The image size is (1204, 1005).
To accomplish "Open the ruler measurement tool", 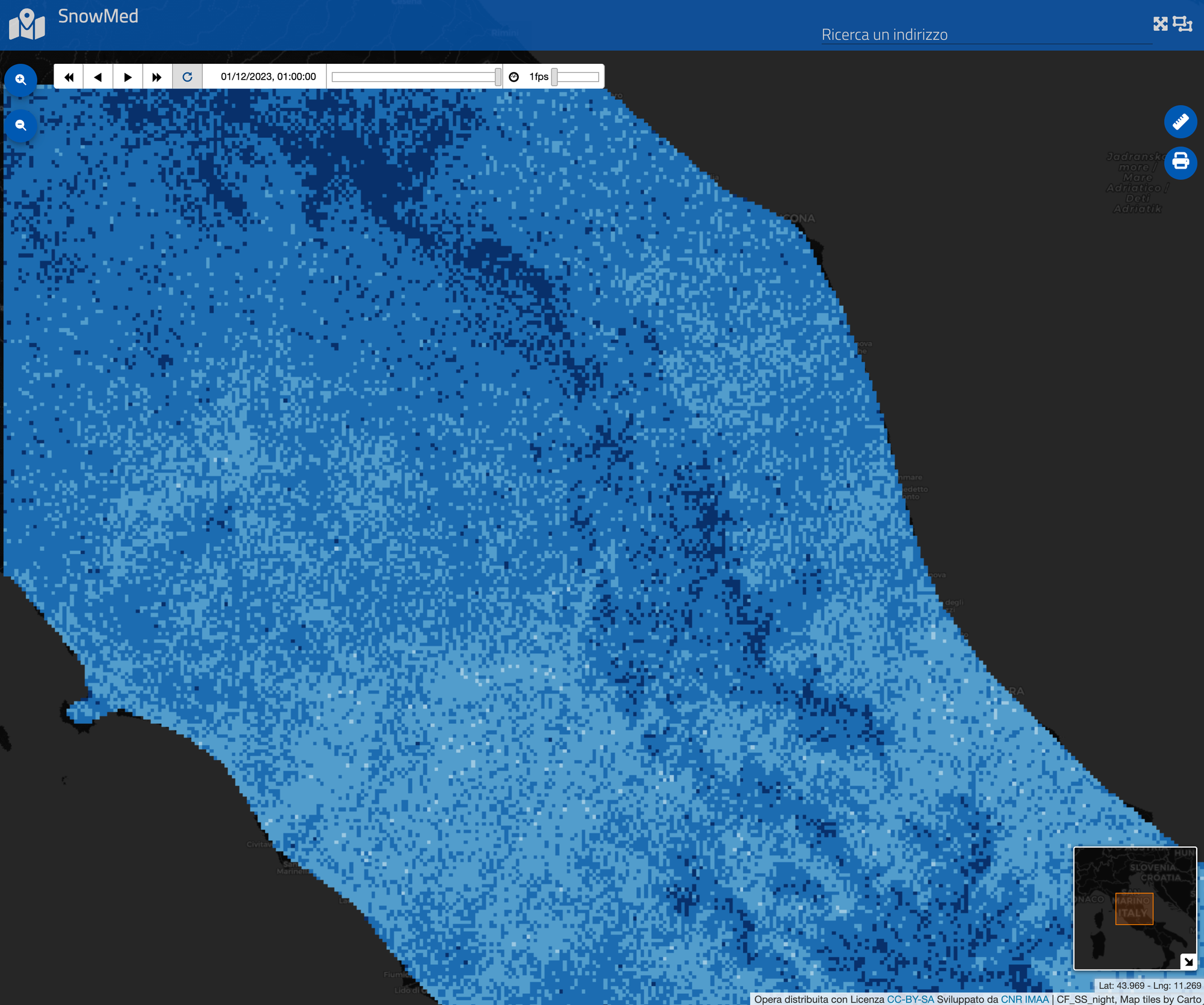I will click(1180, 122).
